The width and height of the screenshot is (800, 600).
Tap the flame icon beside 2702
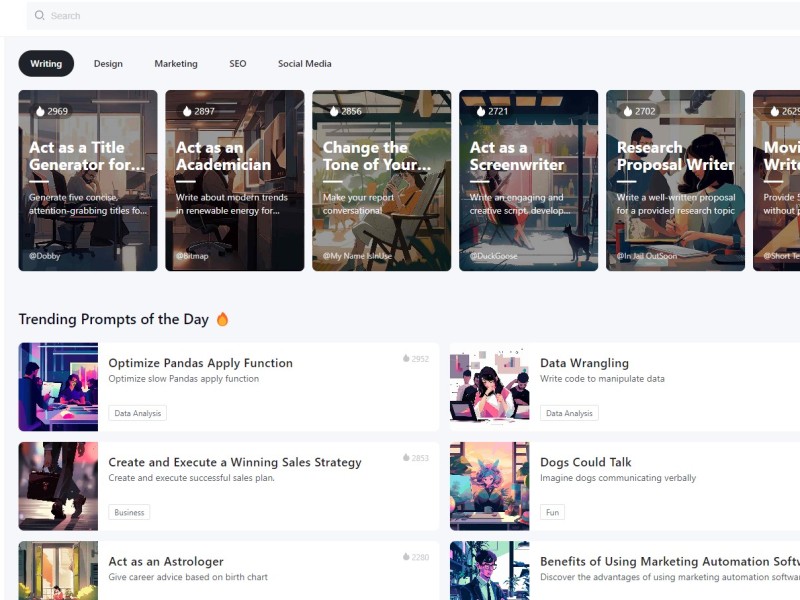(x=628, y=111)
